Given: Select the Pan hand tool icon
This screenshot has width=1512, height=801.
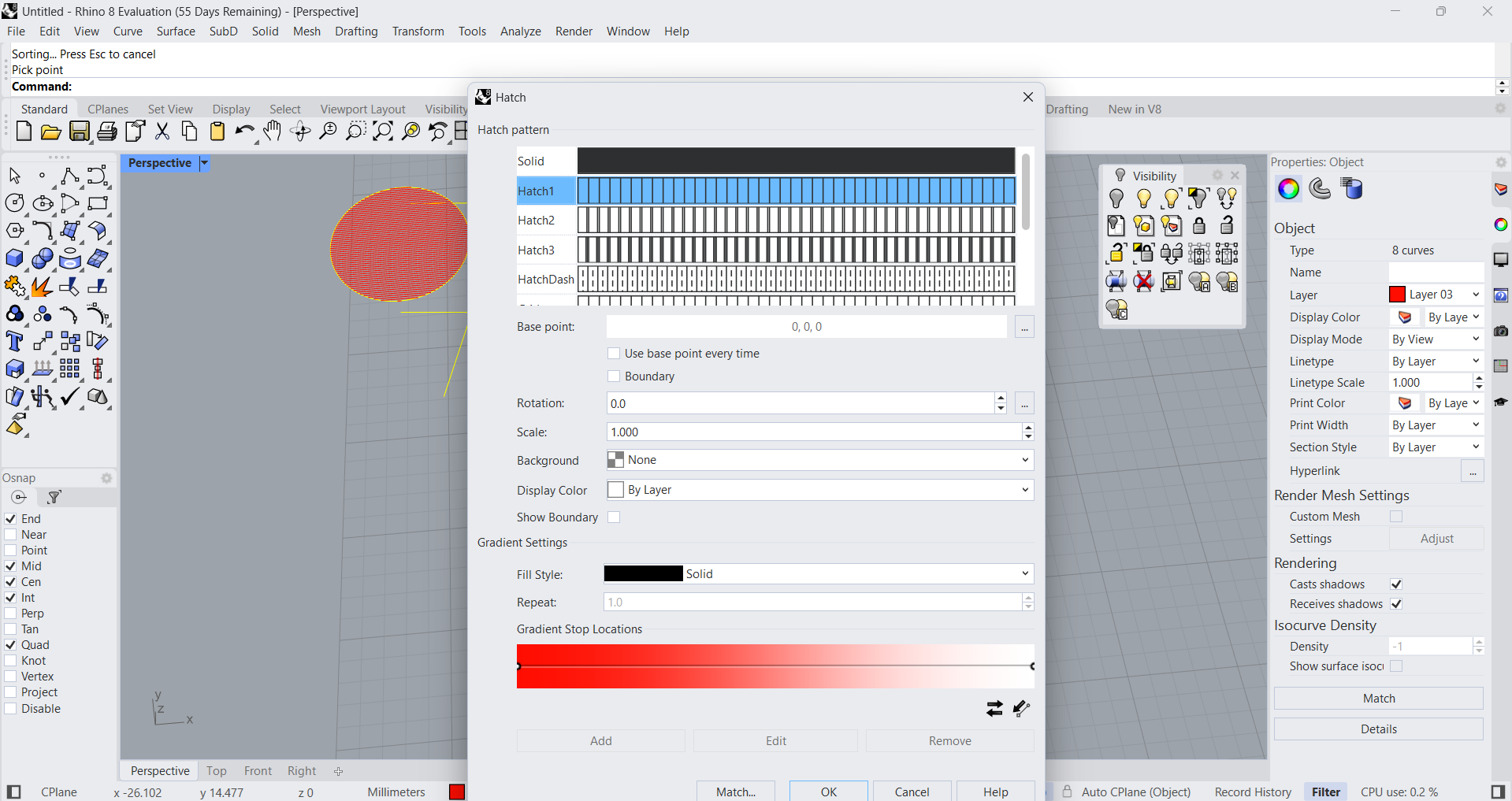Looking at the screenshot, I should (x=273, y=132).
